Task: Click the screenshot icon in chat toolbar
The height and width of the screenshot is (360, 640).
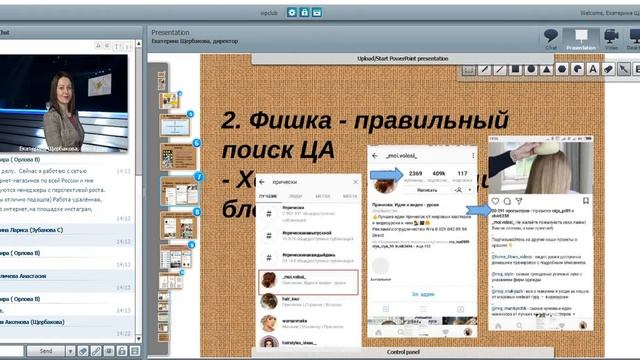Action: [x=109, y=351]
